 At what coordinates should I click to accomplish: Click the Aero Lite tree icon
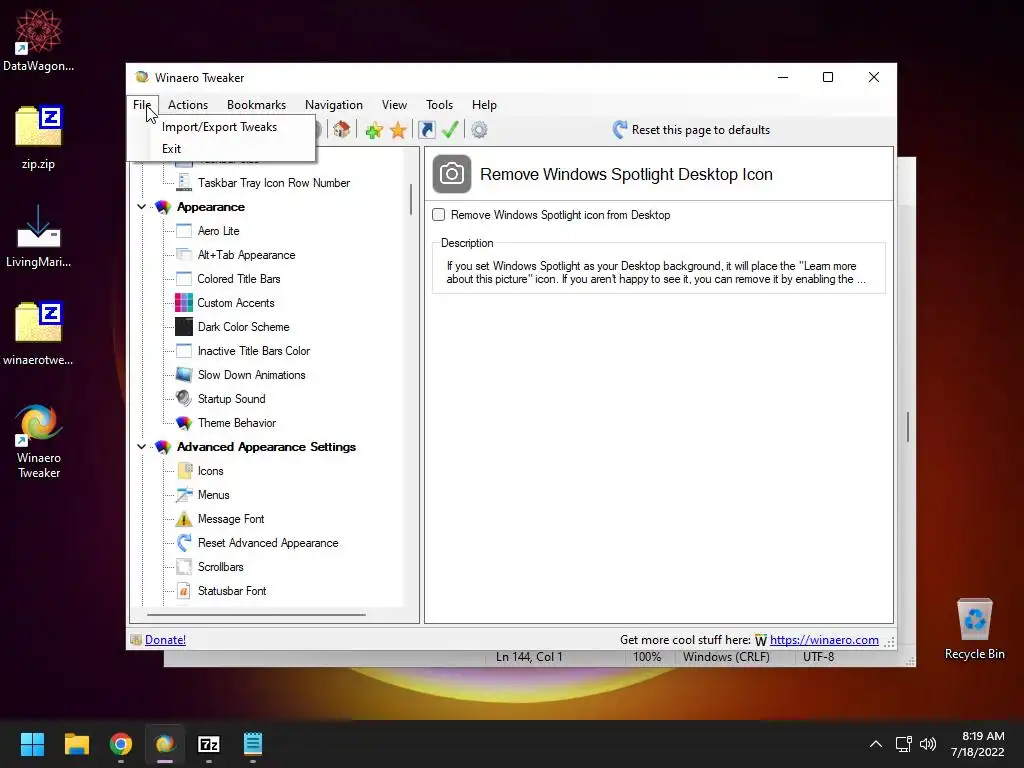(x=184, y=231)
